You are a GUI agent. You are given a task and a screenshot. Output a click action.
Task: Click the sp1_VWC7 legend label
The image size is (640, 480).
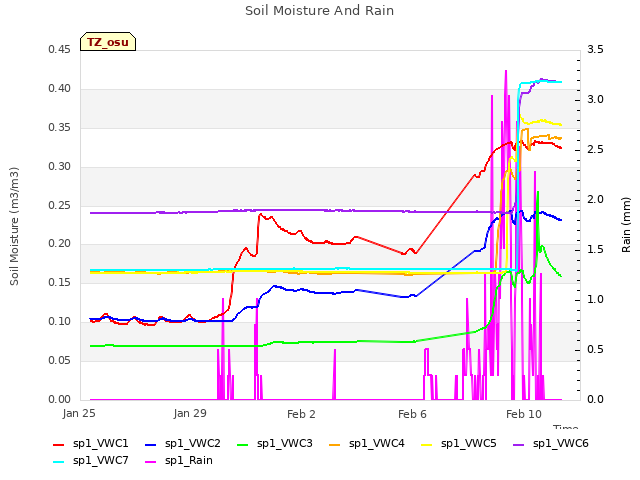(x=100, y=461)
